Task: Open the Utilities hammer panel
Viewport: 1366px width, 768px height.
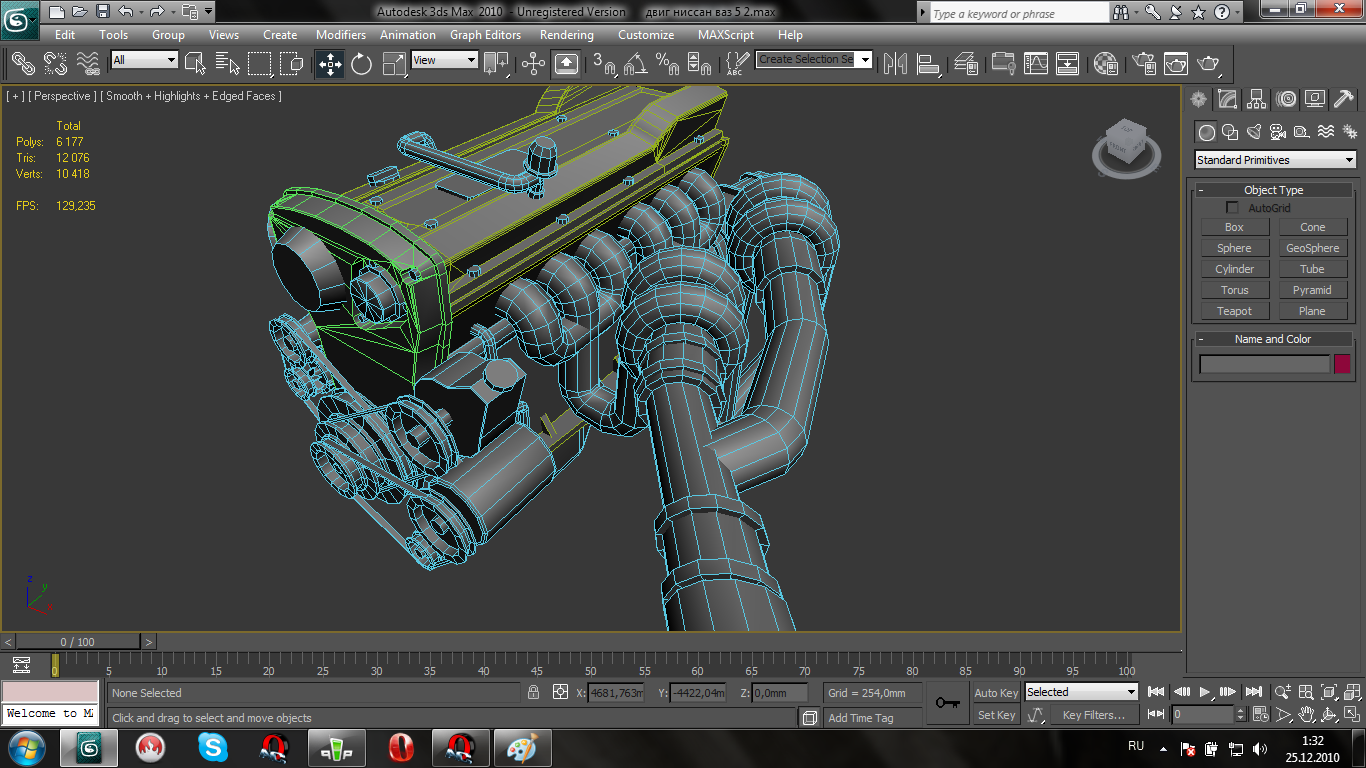Action: (1344, 99)
